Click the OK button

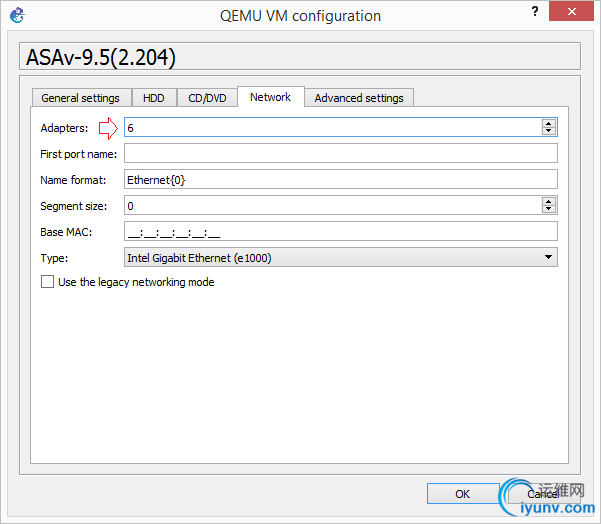tap(463, 494)
